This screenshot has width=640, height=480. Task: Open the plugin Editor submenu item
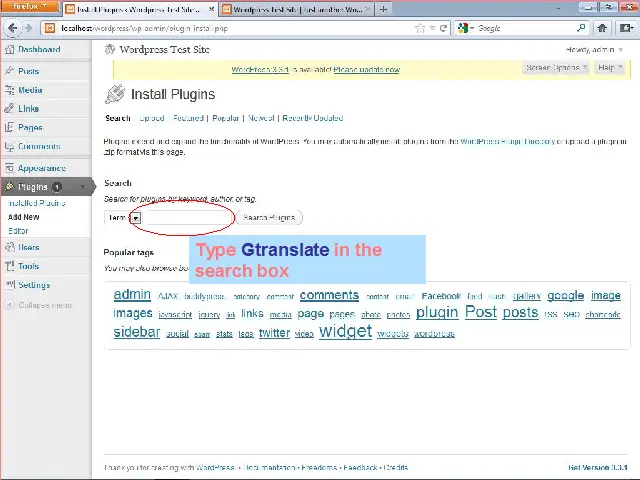(x=18, y=231)
